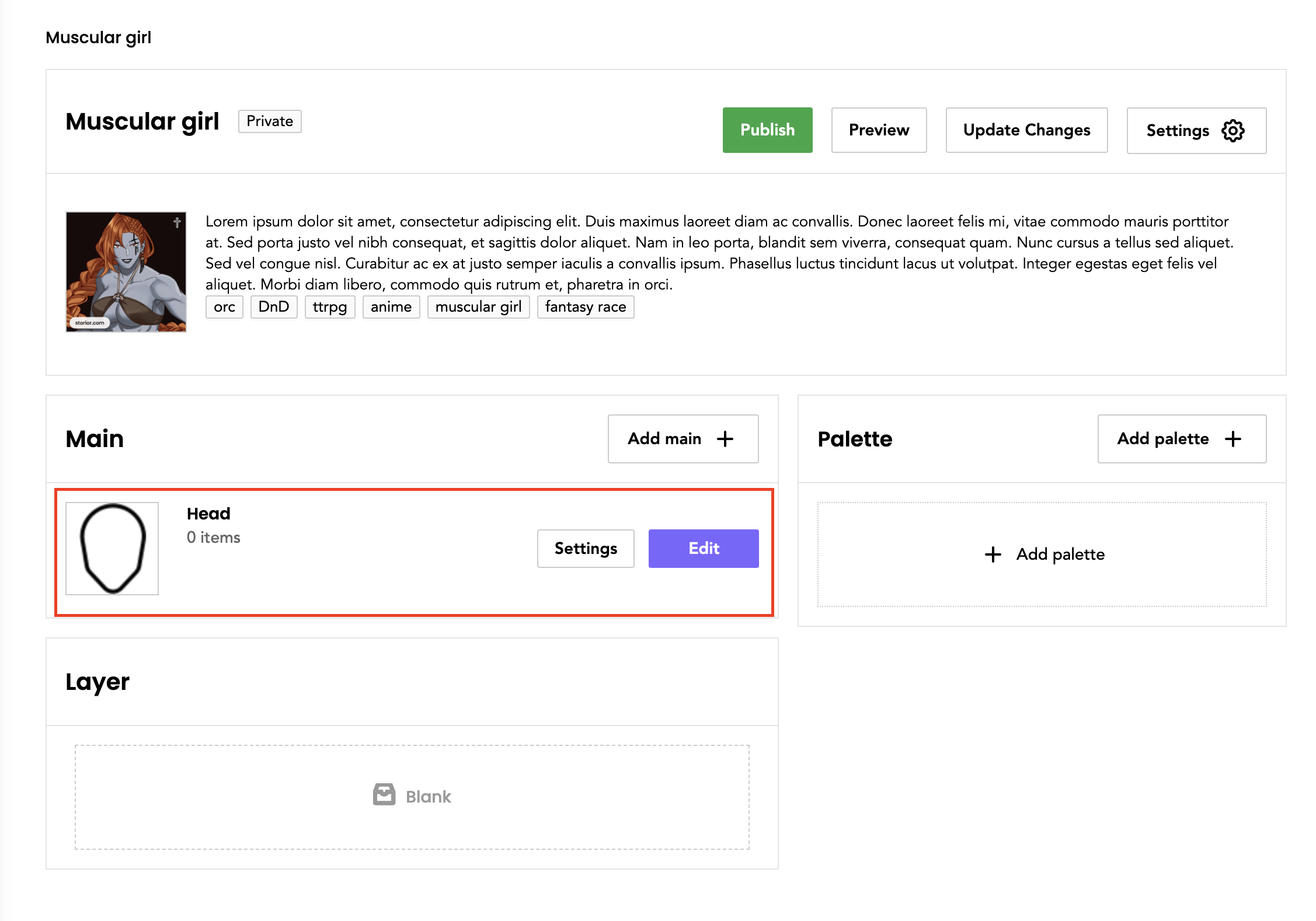The height and width of the screenshot is (921, 1316).
Task: Click plus icon in dashed Add palette area
Action: [993, 554]
